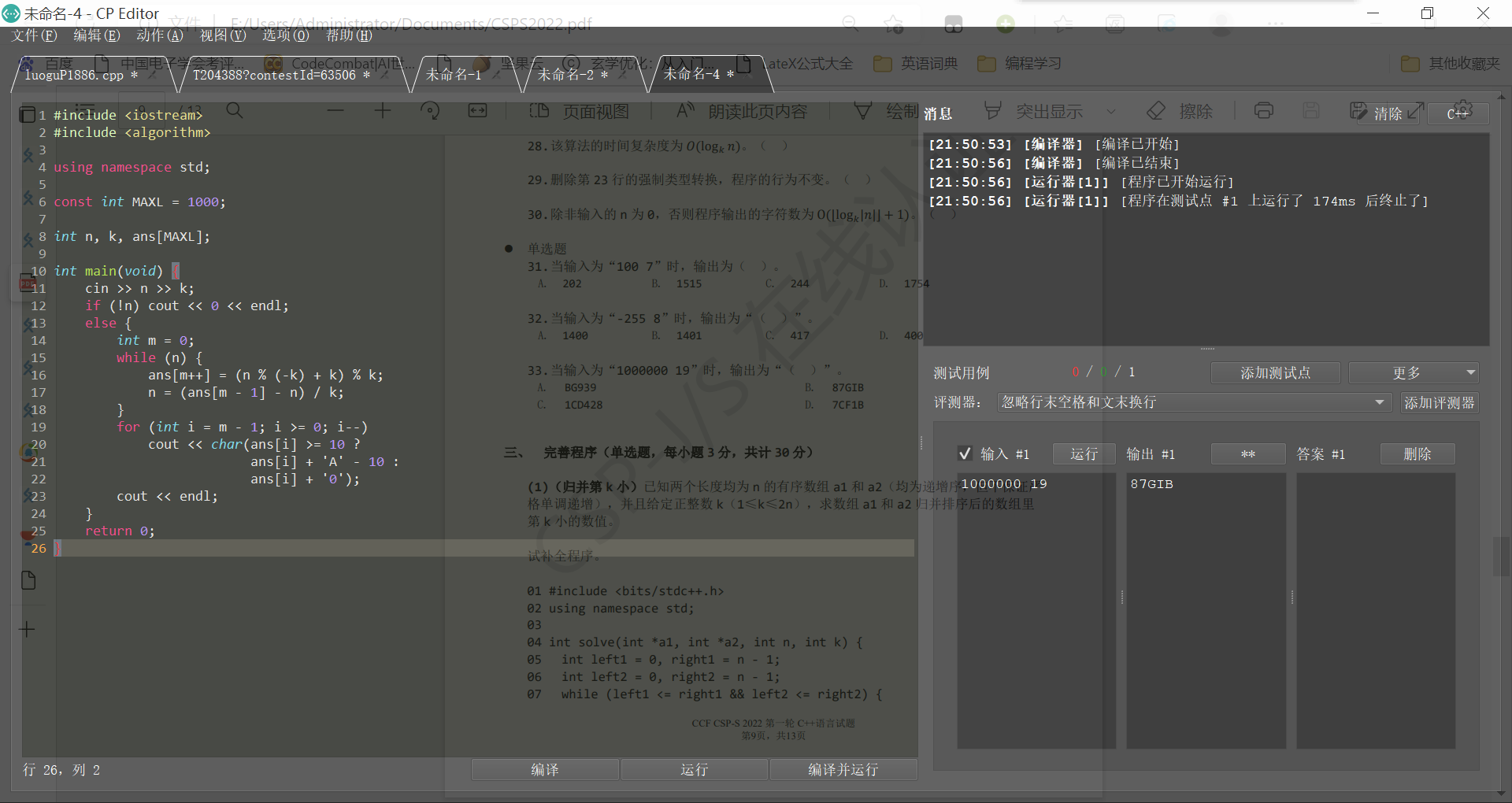Click the 添加评测器 button

tap(1439, 403)
